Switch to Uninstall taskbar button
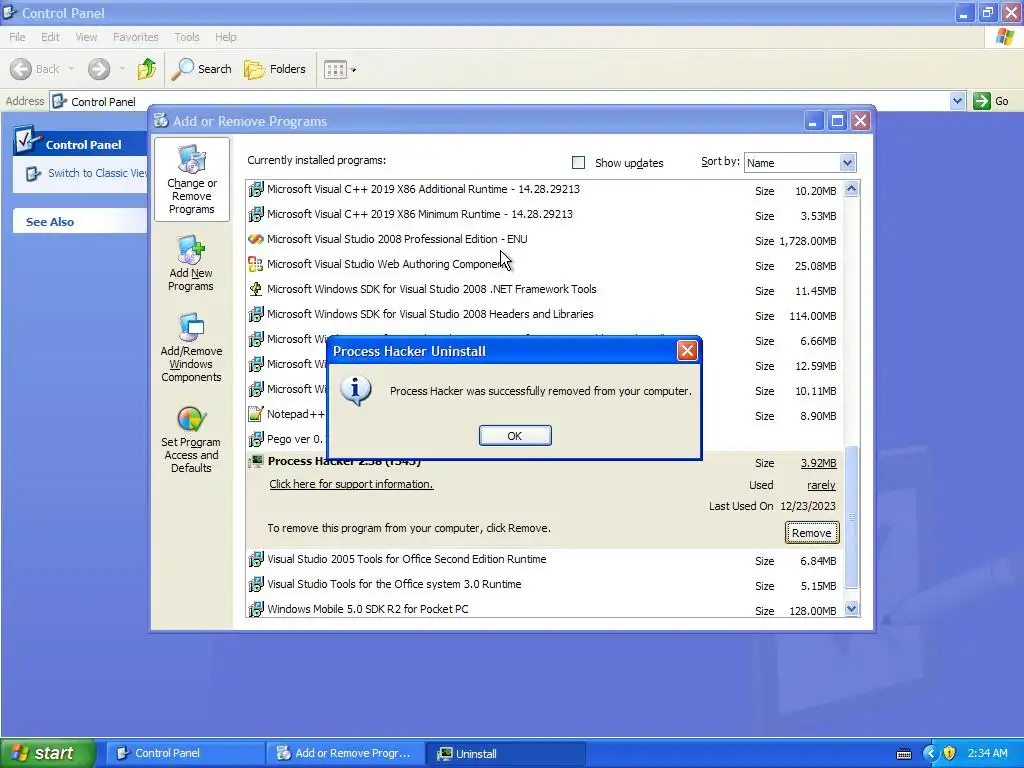 click(506, 753)
